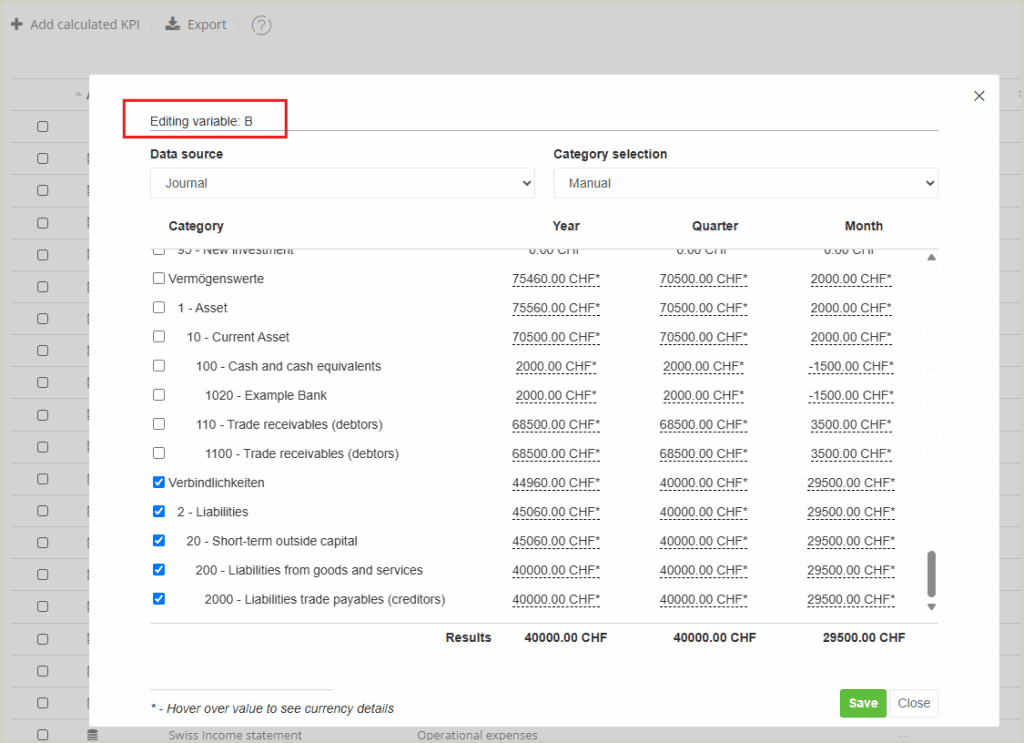Click the Close button
This screenshot has height=743, width=1024.
tap(914, 703)
